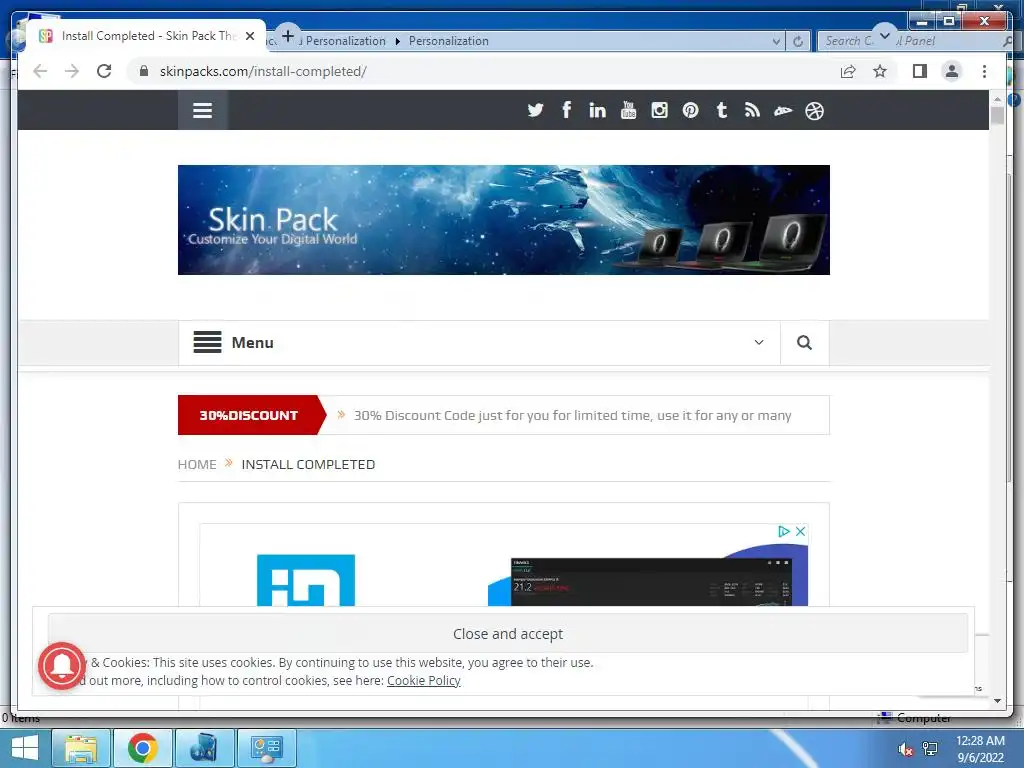Image resolution: width=1024 pixels, height=768 pixels.
Task: Bookmark this page with the star icon
Action: [880, 71]
